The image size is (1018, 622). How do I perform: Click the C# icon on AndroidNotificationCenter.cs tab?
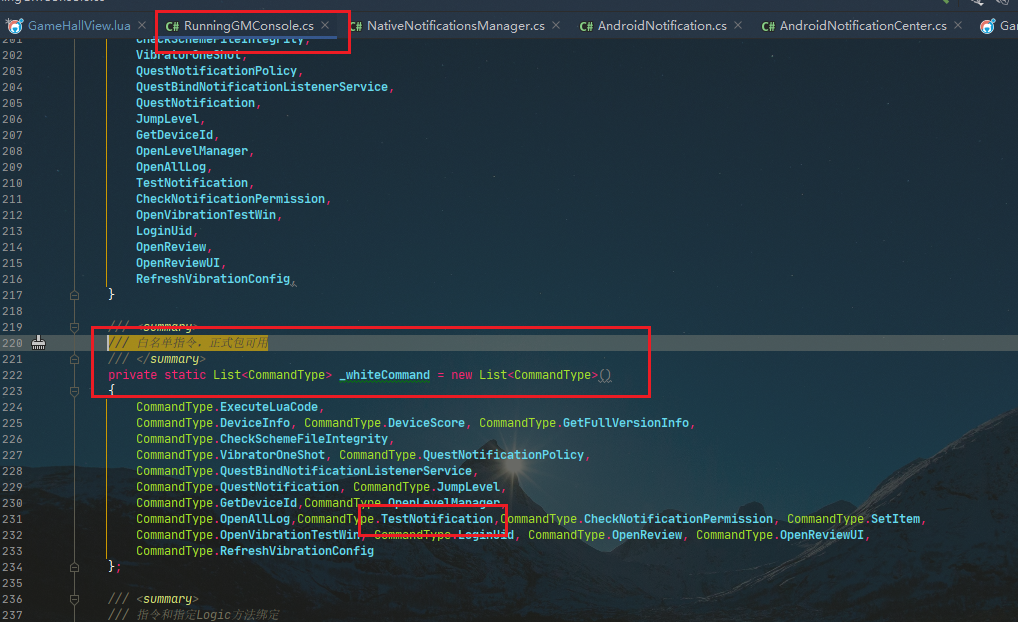pos(768,27)
